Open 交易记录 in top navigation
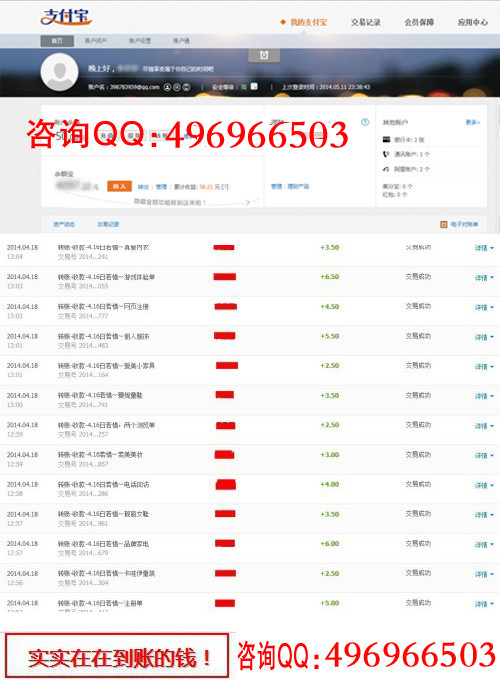This screenshot has width=500, height=680. pyautogui.click(x=366, y=22)
